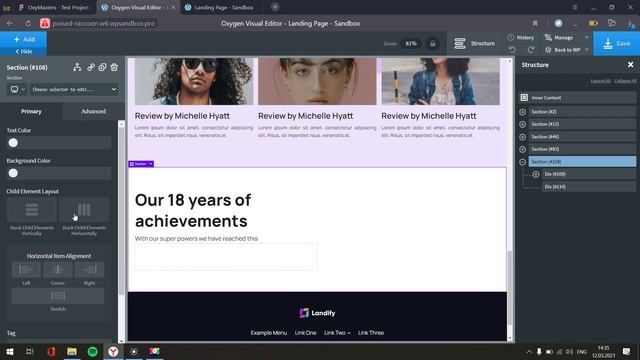
Task: Click Back to WP
Action: point(567,50)
